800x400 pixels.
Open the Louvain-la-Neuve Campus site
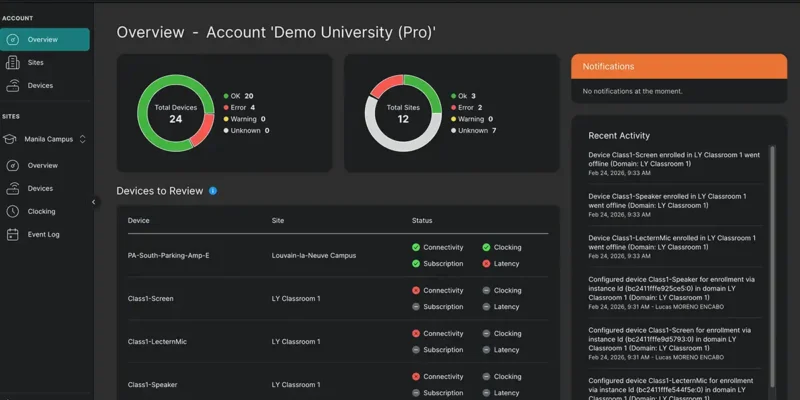pyautogui.click(x=314, y=256)
